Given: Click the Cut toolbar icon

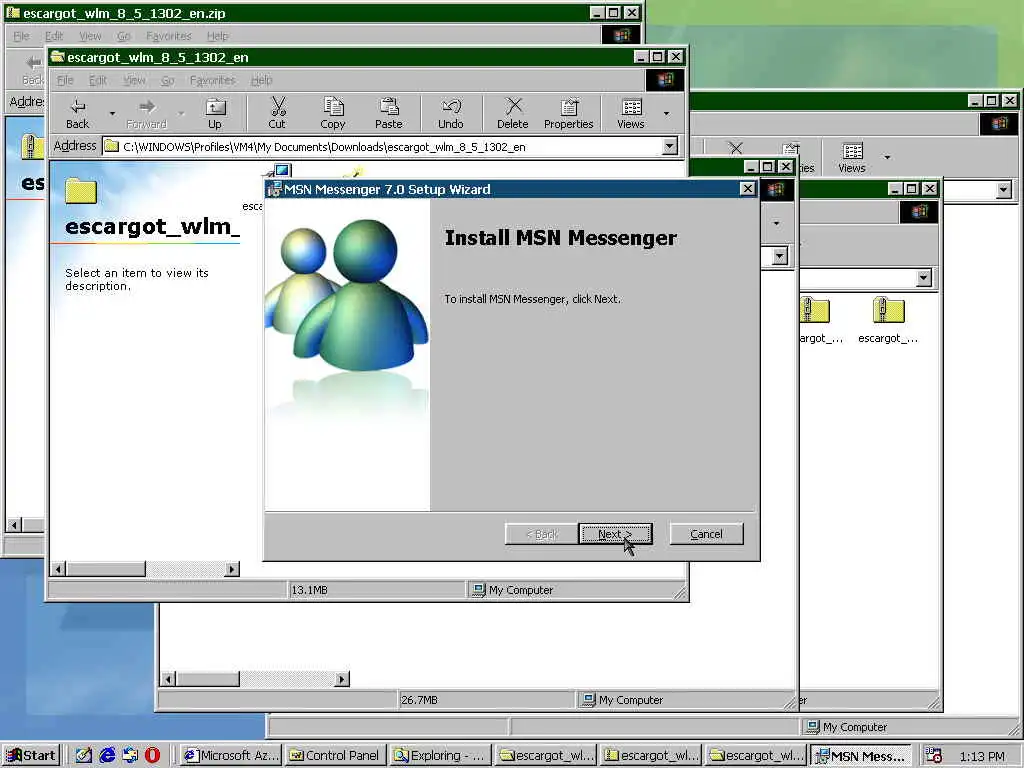Looking at the screenshot, I should coord(277,114).
